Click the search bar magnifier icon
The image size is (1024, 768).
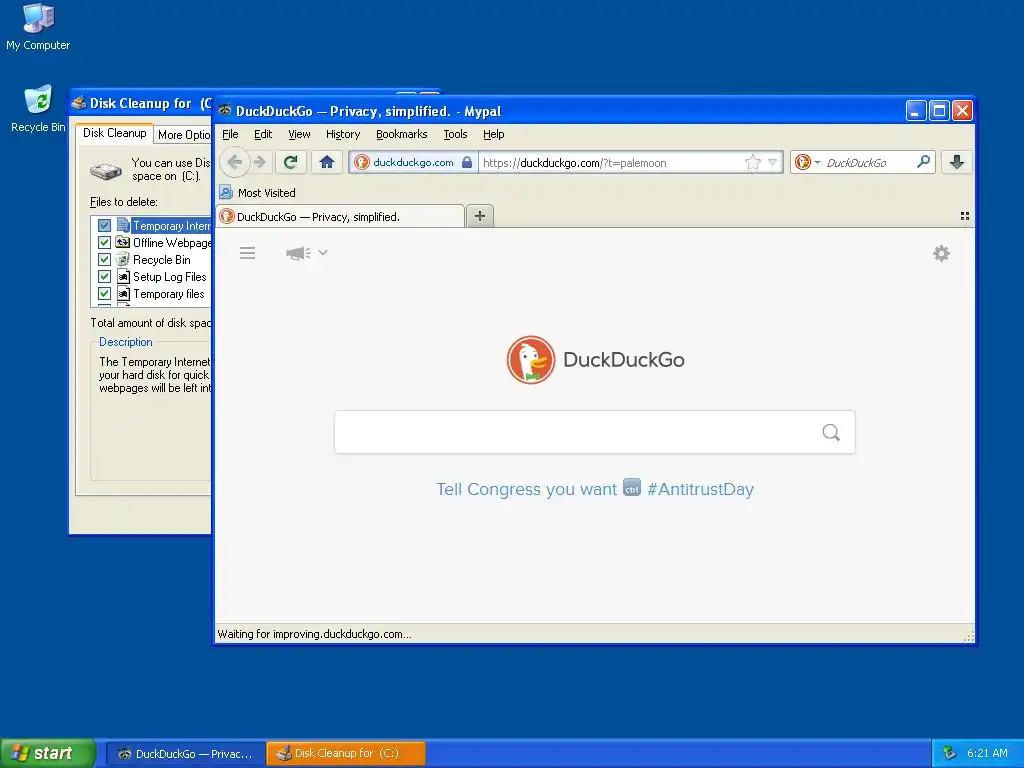click(923, 162)
